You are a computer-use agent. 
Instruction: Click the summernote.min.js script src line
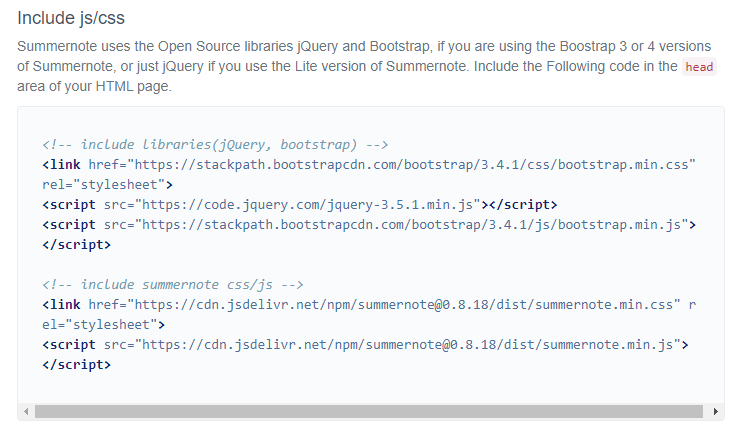point(365,345)
